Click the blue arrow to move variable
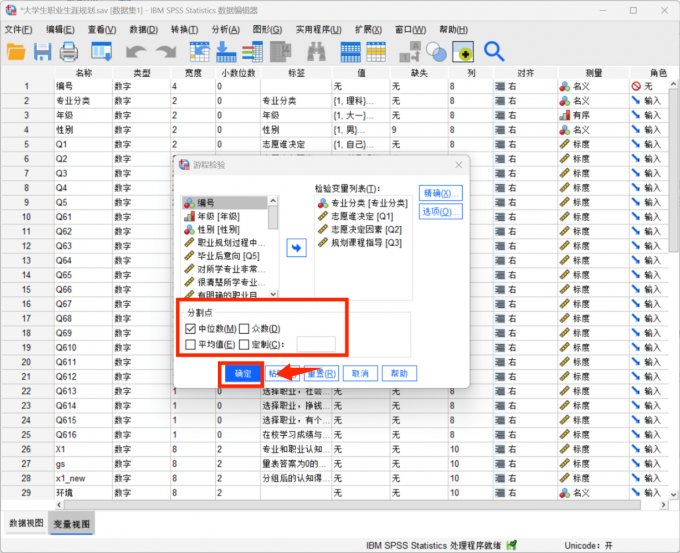Screen dimensions: 680x553 tap(297, 248)
